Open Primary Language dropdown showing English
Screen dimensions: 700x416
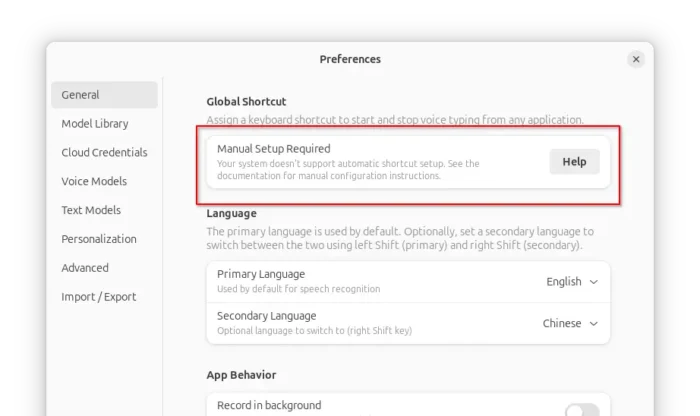[x=571, y=282]
